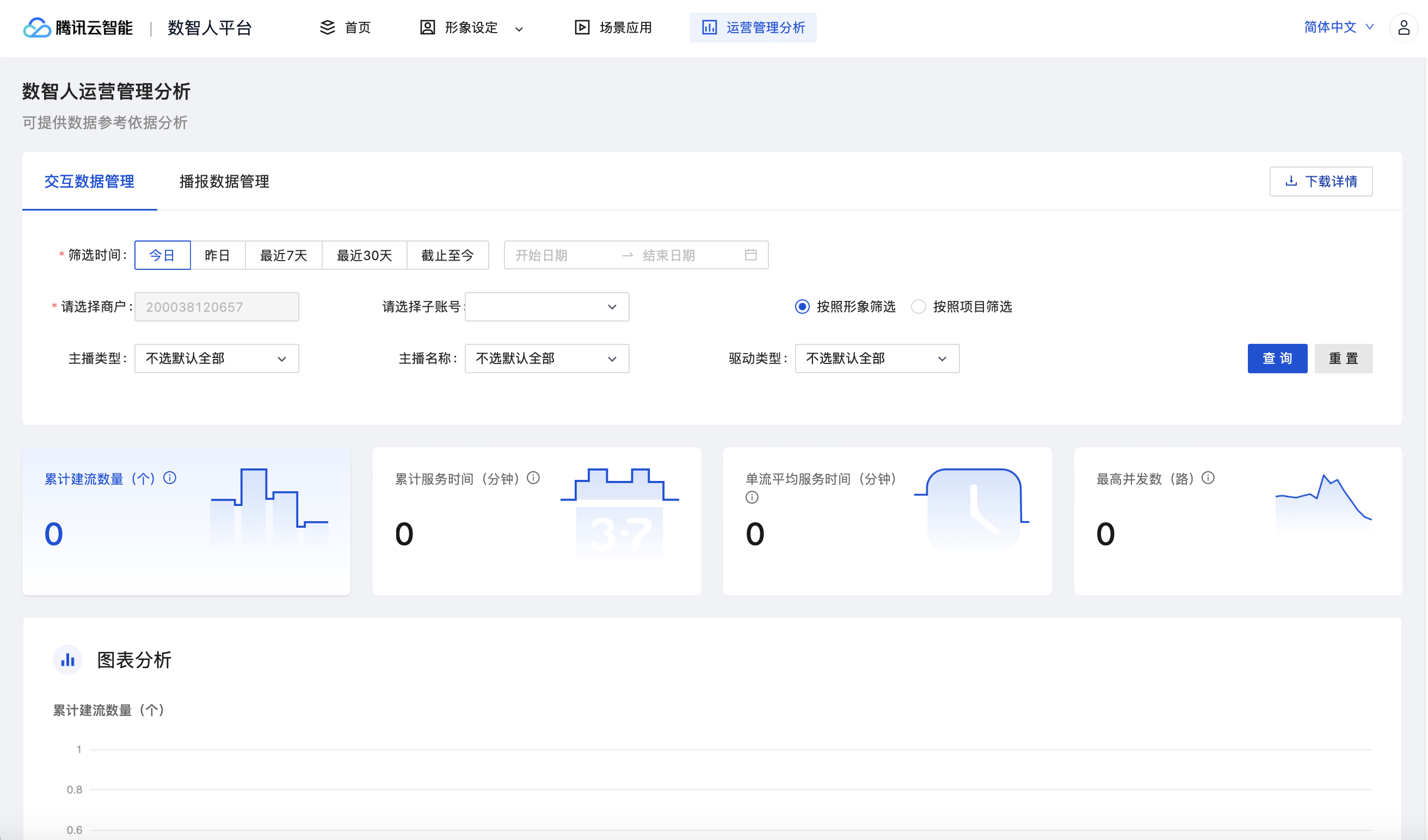Click info icon under 单流平均服务时间
This screenshot has width=1428, height=840.
(x=752, y=497)
